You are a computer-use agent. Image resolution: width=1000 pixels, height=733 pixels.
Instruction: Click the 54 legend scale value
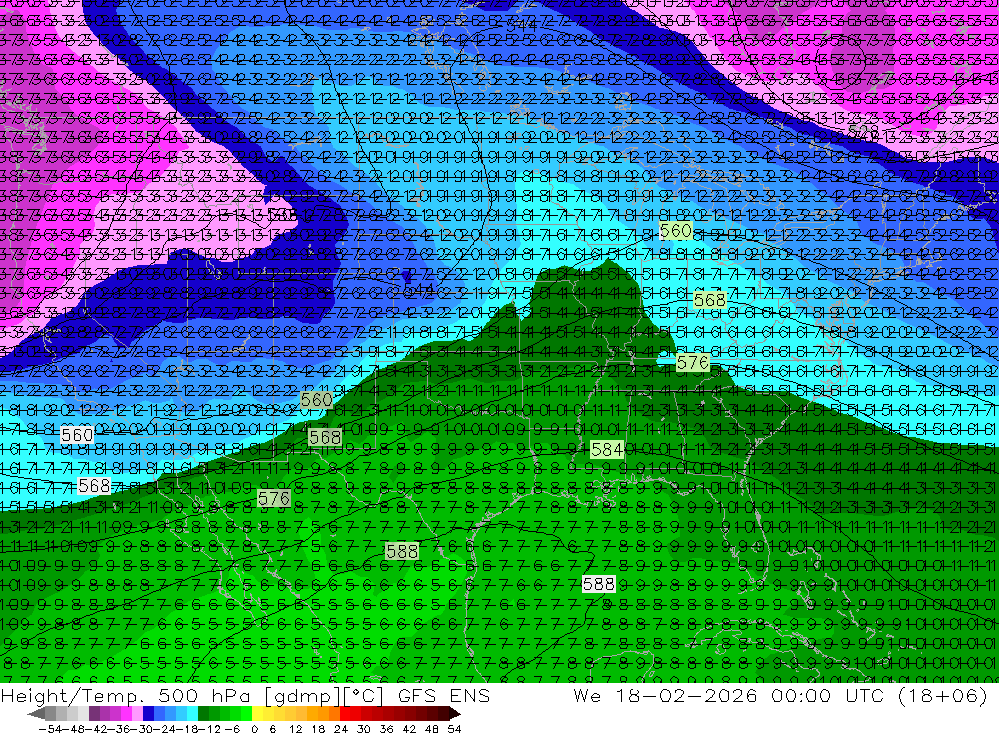tap(453, 729)
